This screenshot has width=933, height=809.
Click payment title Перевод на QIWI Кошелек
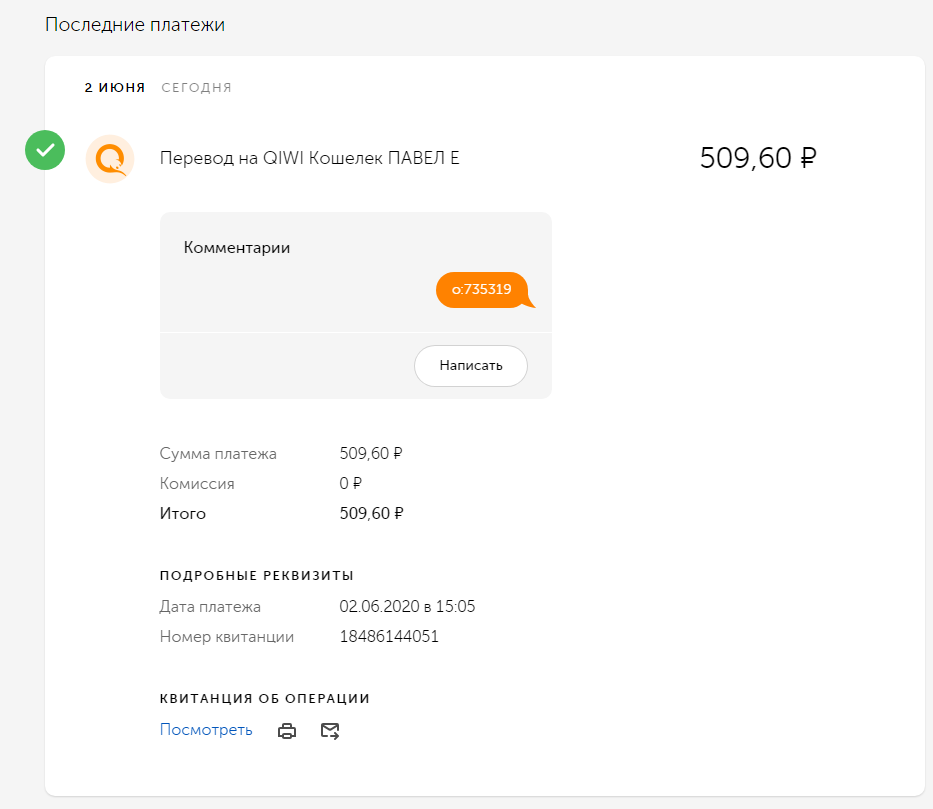pyautogui.click(x=309, y=158)
